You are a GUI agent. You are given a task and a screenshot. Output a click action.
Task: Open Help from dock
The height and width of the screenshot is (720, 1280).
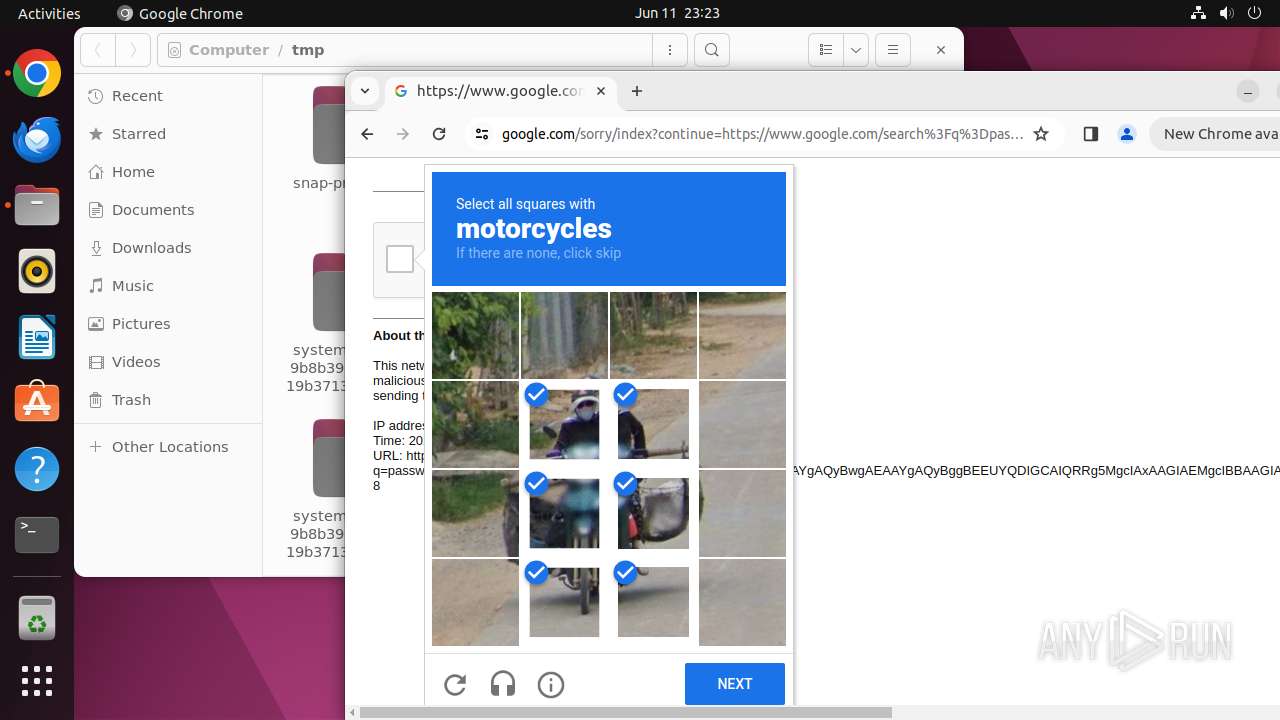point(37,469)
